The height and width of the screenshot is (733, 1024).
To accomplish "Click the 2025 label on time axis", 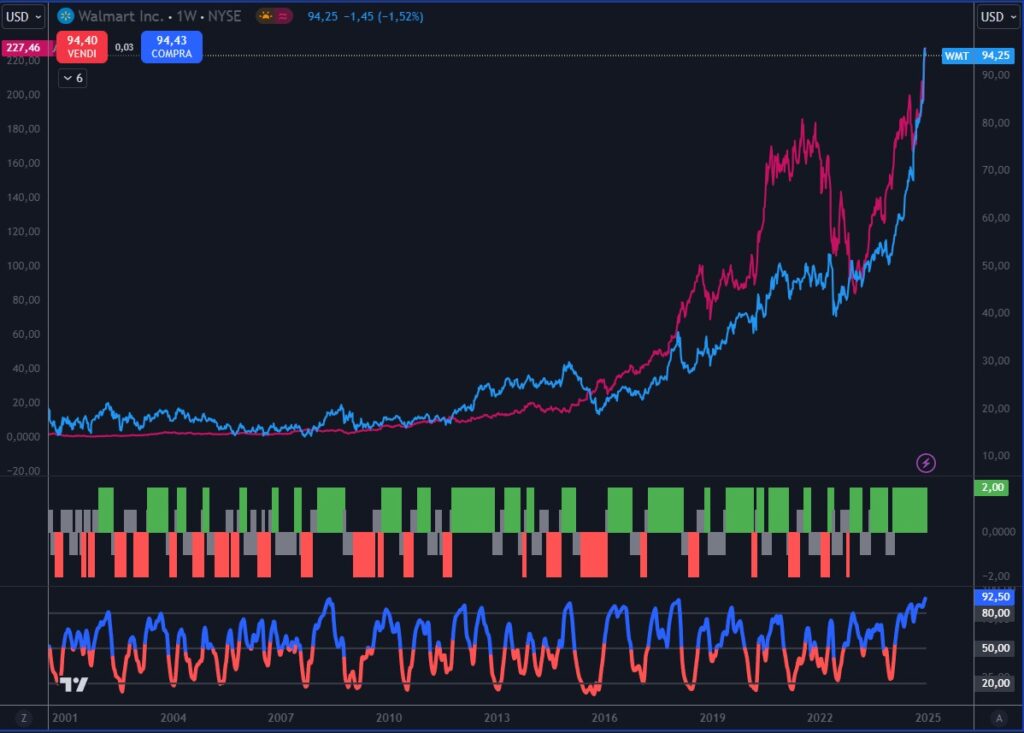I will click(927, 718).
